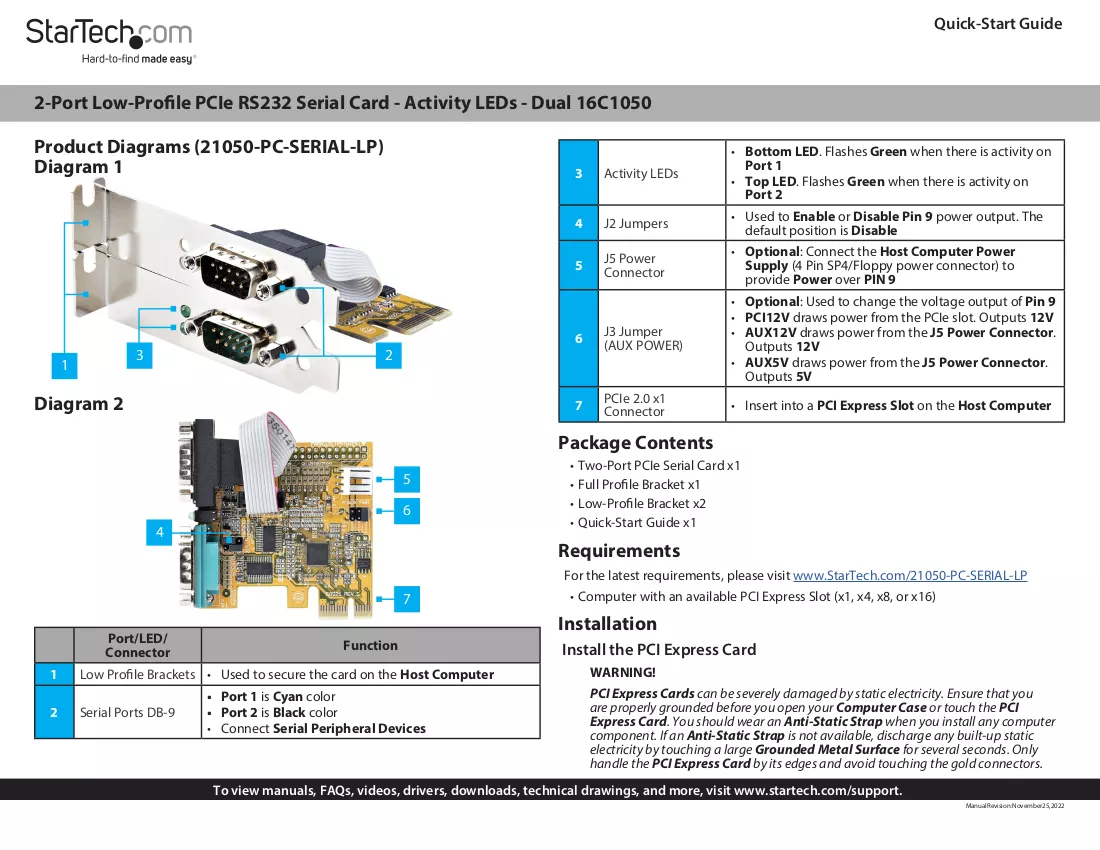Click the "Requirements" heading
This screenshot has height=850, width=1100.
[619, 551]
